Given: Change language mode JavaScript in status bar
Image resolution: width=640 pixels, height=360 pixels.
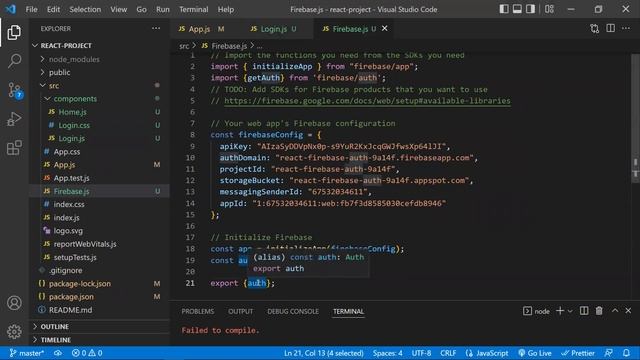Looking at the screenshot, I should [x=487, y=353].
